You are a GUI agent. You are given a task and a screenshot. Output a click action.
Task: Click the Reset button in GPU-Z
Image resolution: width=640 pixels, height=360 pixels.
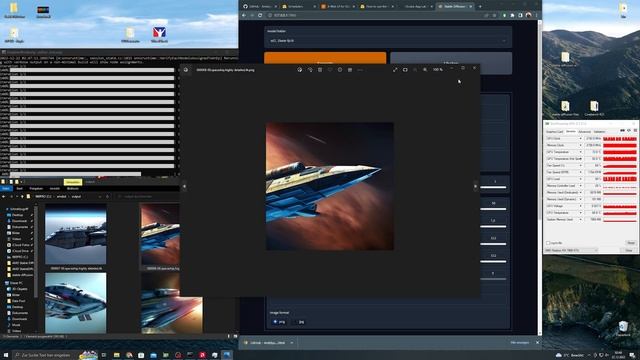[631, 243]
